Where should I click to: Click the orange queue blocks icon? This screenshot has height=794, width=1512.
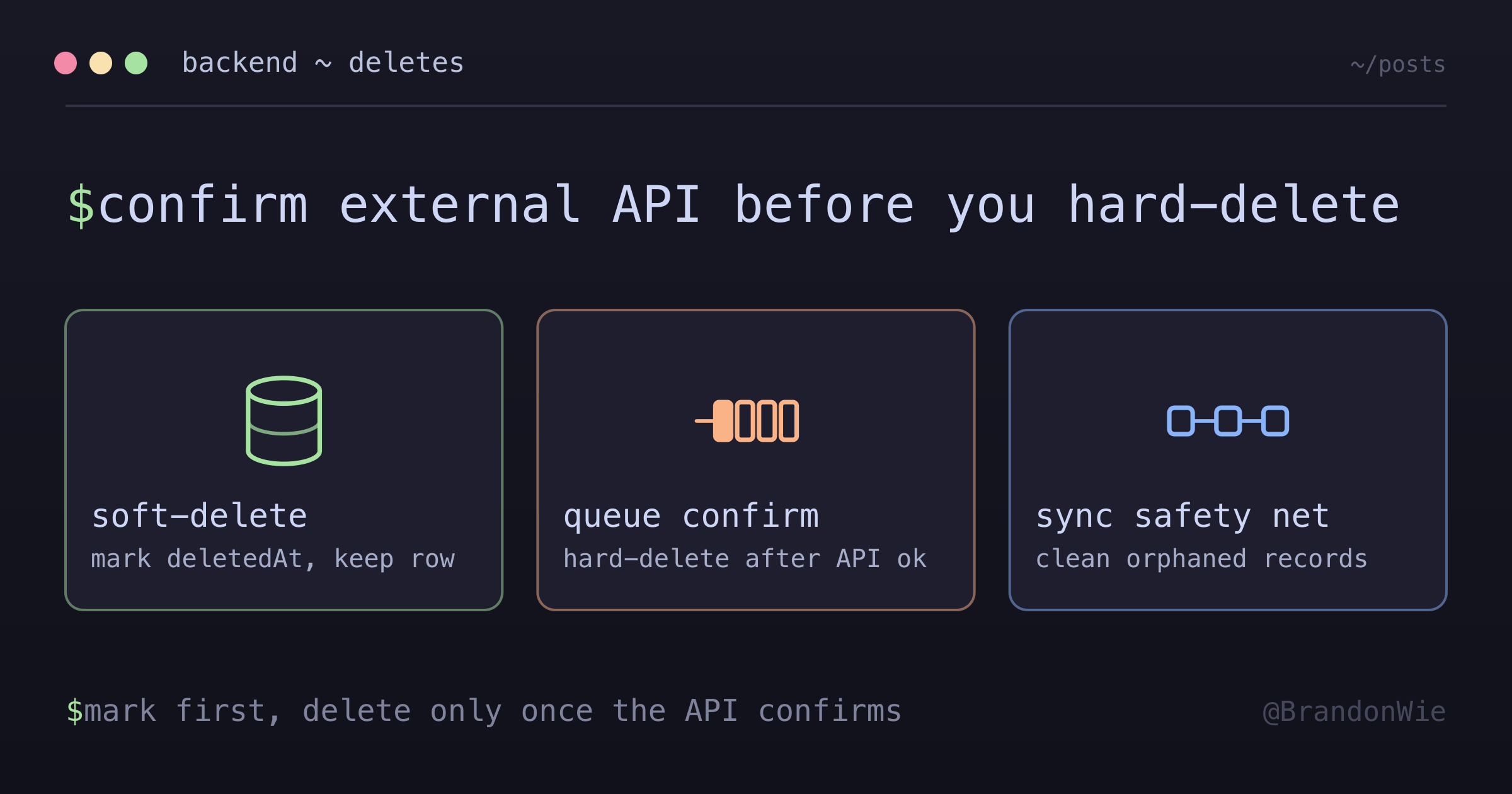747,421
